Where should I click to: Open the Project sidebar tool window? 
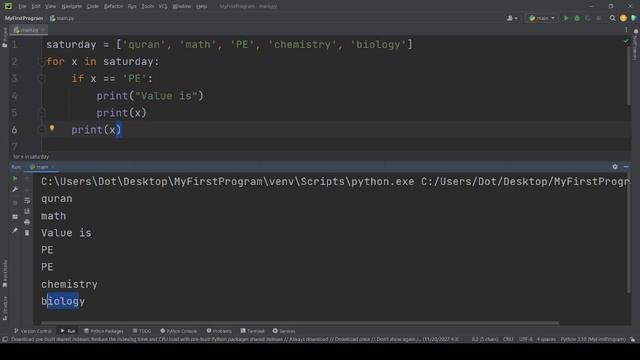(5, 38)
